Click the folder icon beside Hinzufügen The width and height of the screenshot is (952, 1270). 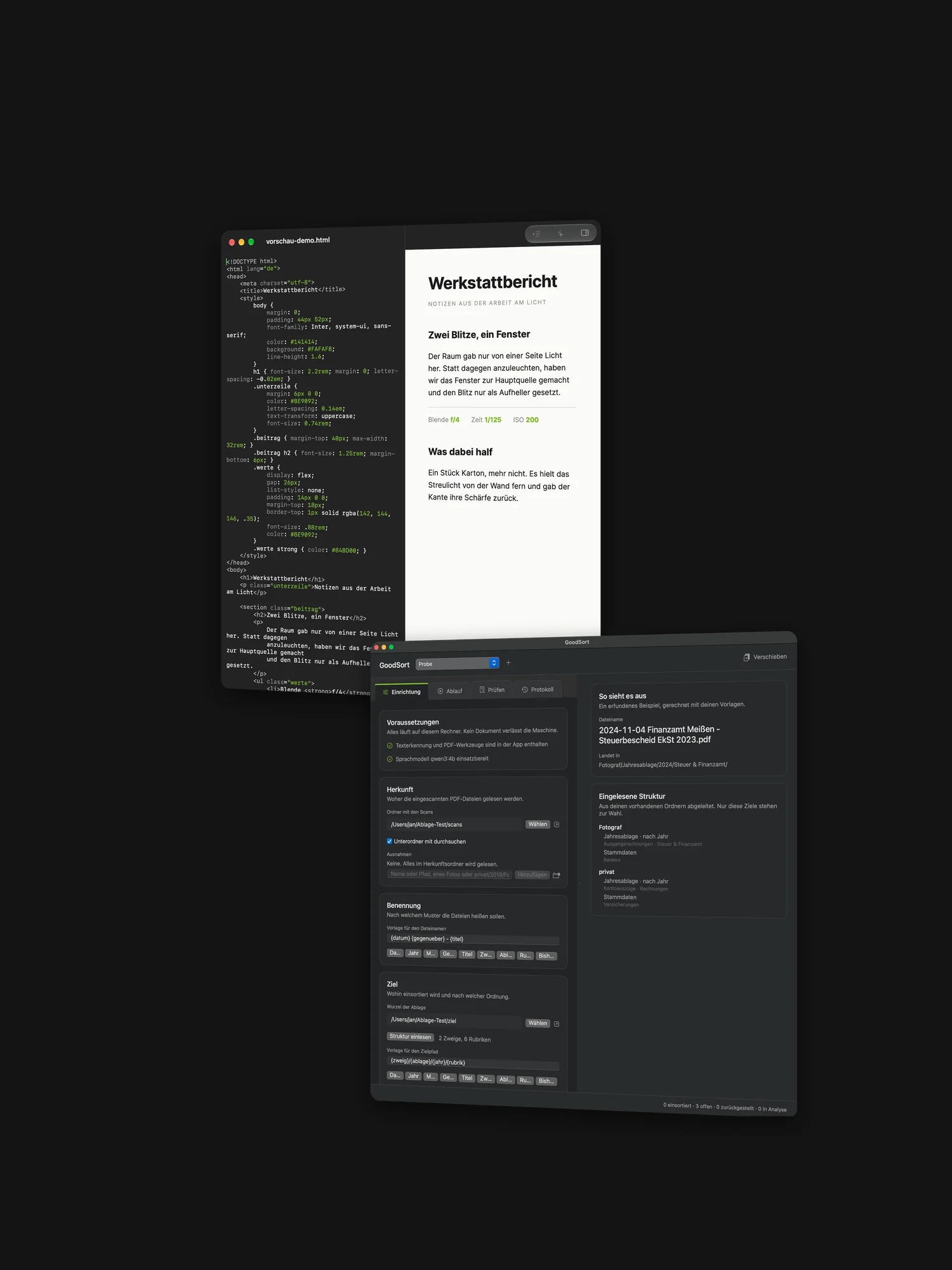557,875
